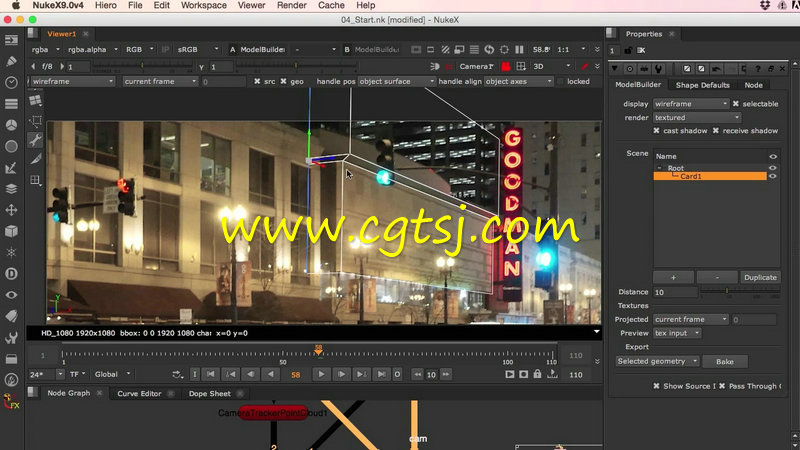Open the Selected geometry export dropdown
This screenshot has height=450, width=800.
pos(657,361)
